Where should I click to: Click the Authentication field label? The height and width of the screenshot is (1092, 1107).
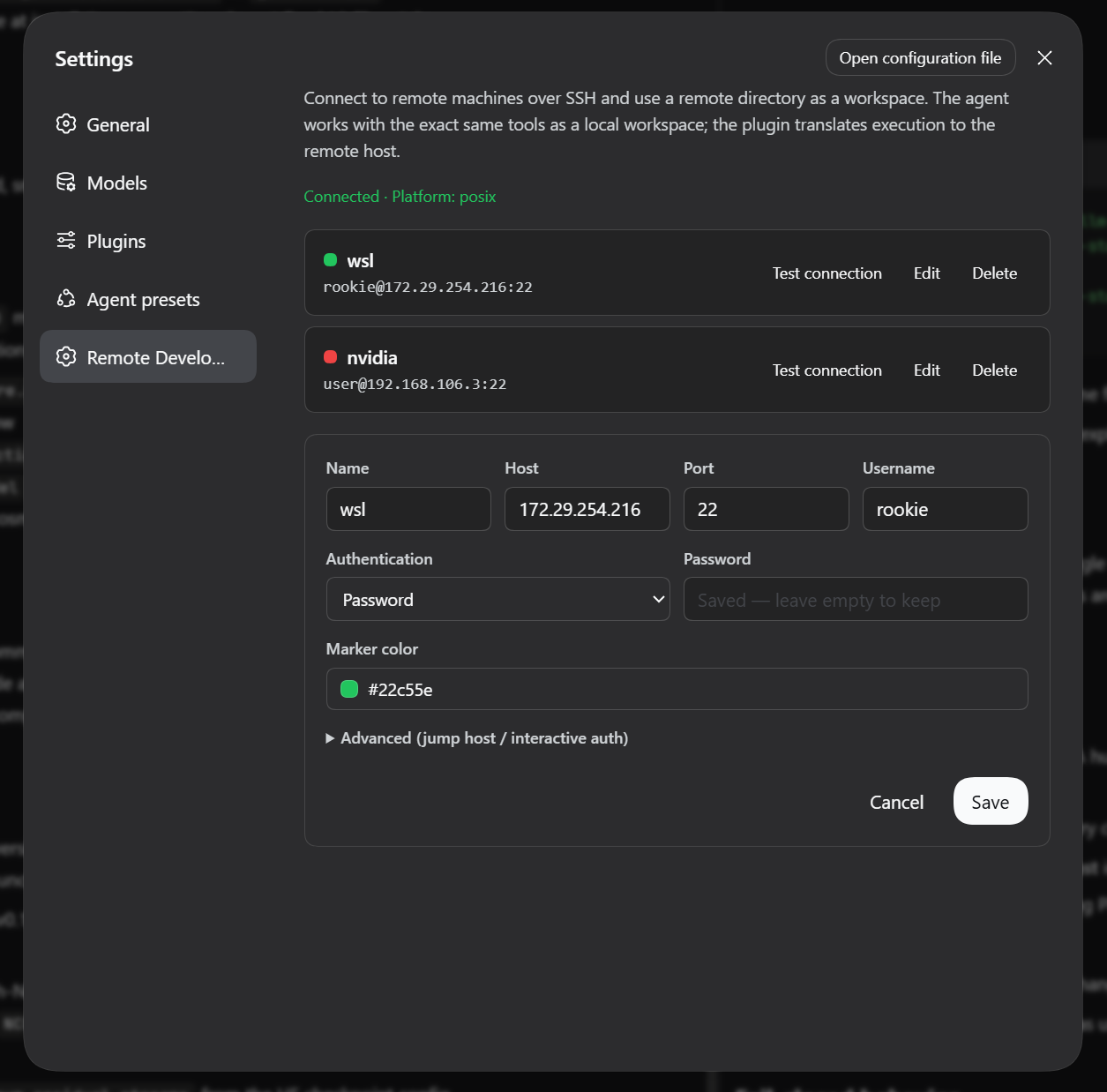pos(379,559)
